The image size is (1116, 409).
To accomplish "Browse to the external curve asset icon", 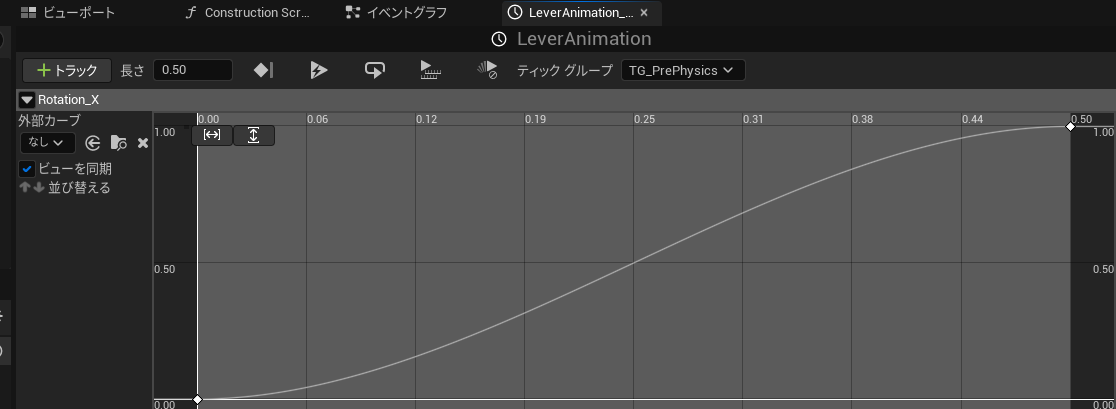I will (x=118, y=143).
